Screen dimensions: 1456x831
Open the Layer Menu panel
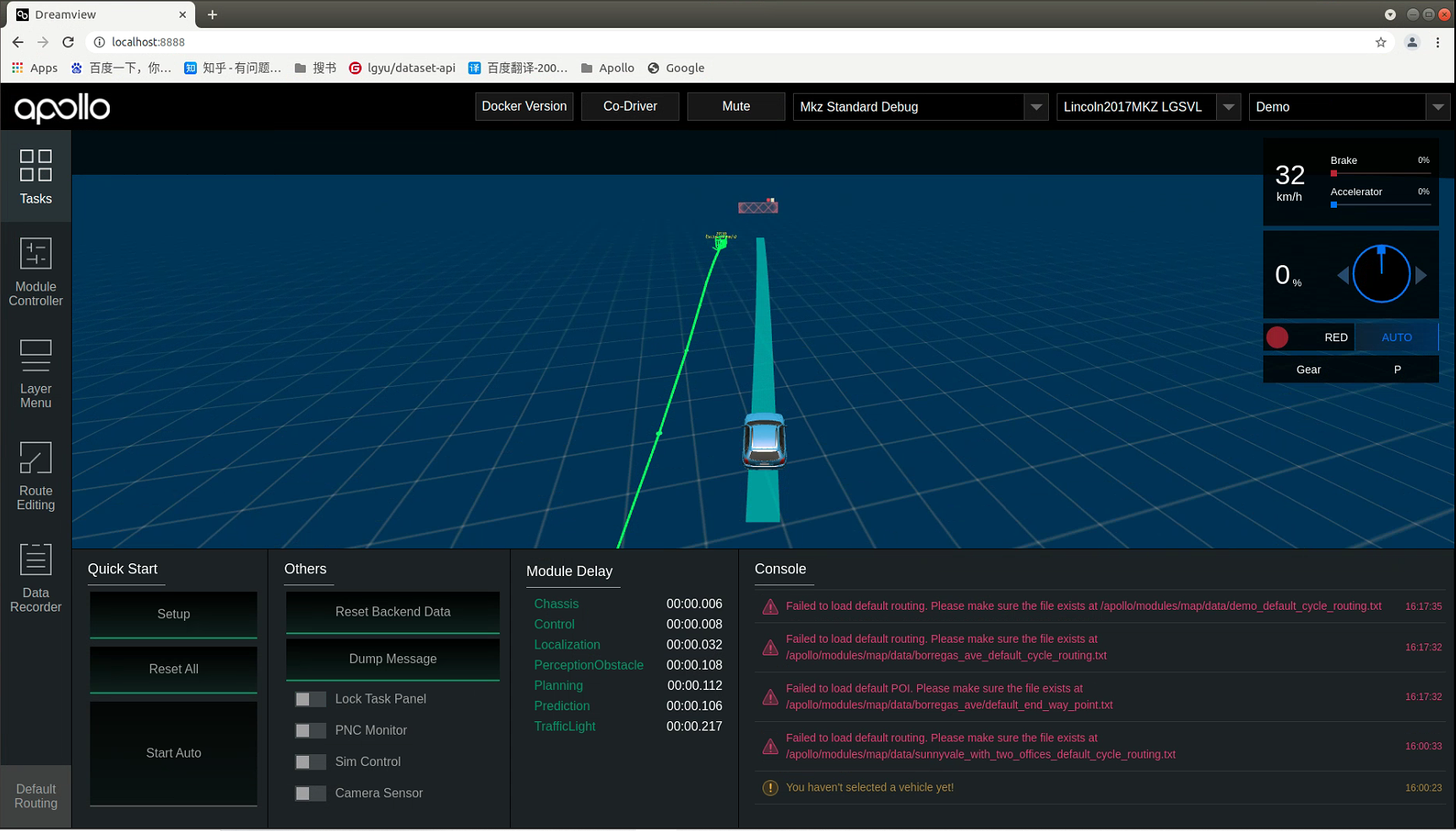[35, 372]
